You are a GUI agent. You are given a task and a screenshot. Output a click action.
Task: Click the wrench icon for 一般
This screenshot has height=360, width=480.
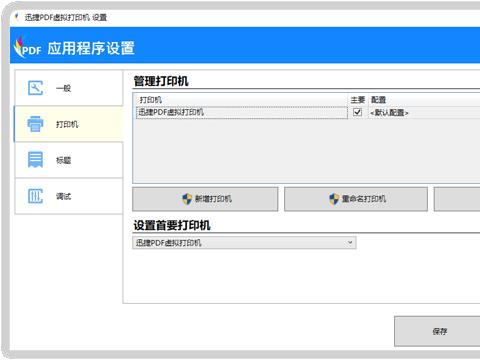(x=35, y=88)
